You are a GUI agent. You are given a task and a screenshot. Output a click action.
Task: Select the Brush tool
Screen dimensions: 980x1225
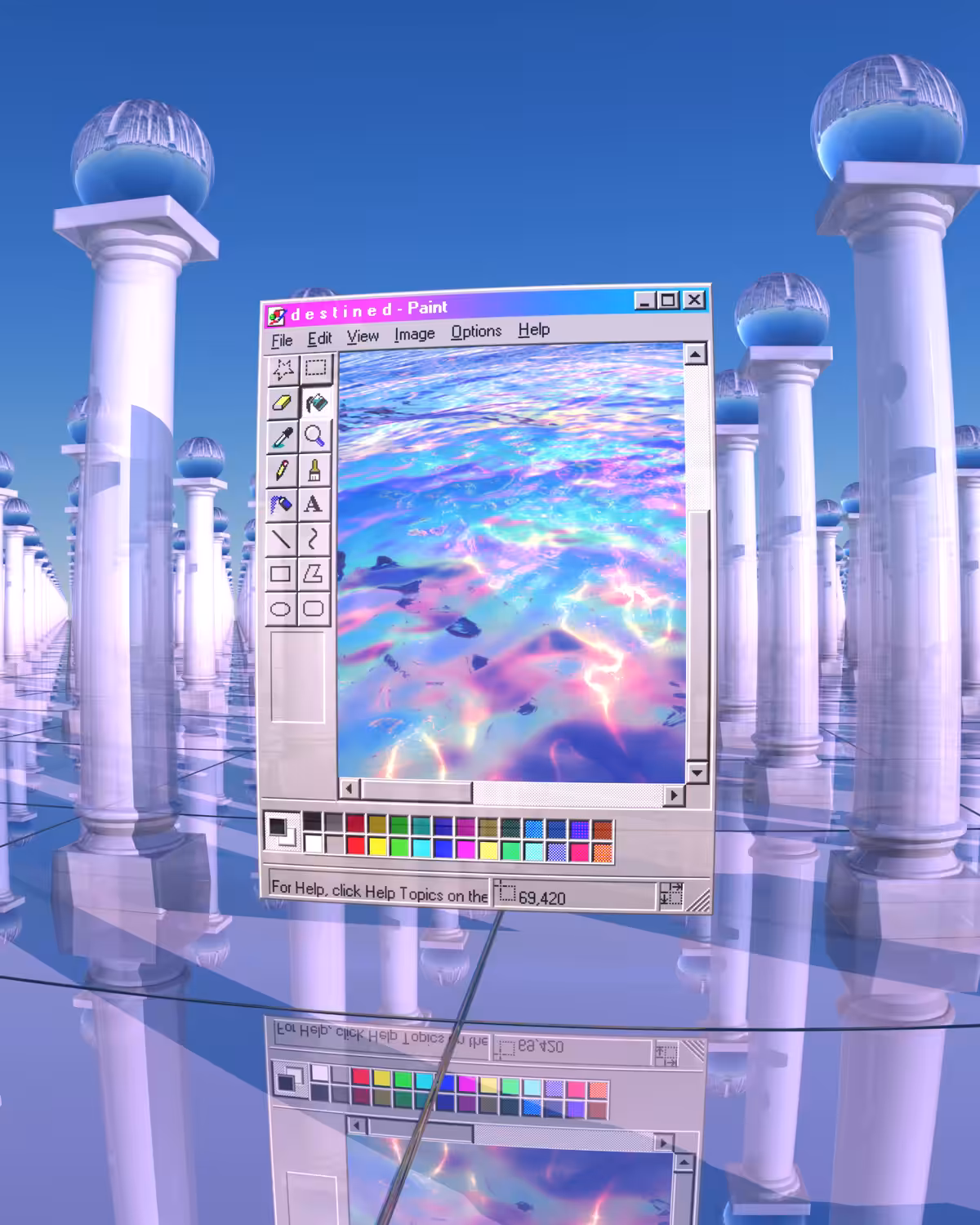[314, 470]
